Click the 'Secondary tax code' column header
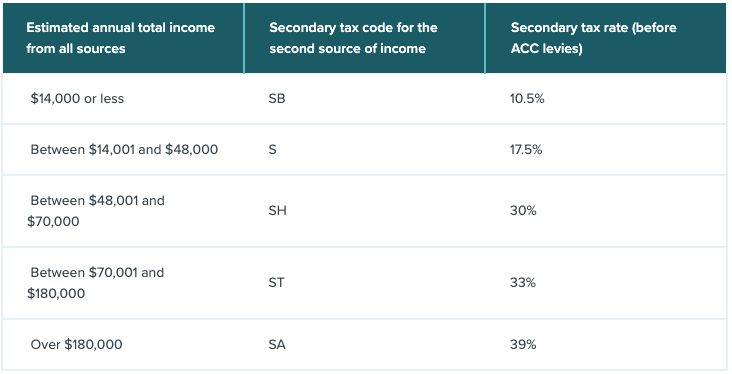This screenshot has width=732, height=374. [x=365, y=38]
